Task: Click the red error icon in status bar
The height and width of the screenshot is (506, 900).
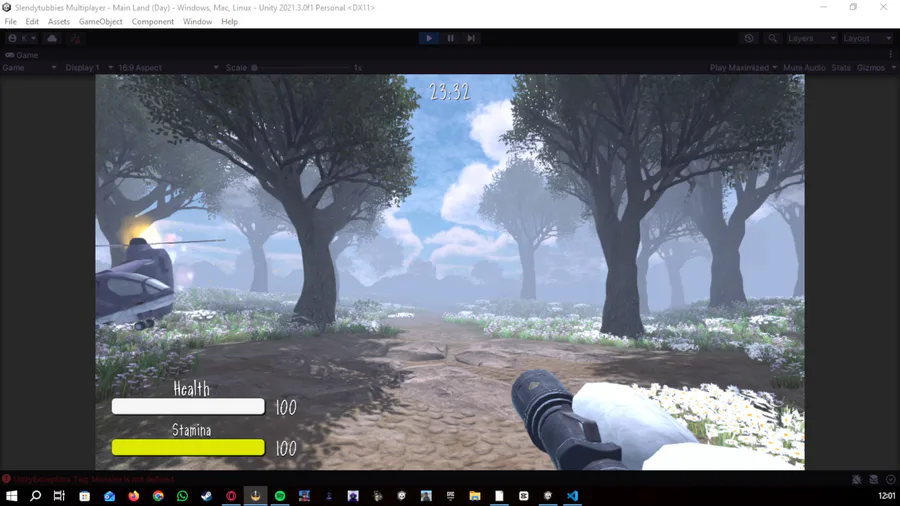Action: click(x=6, y=479)
